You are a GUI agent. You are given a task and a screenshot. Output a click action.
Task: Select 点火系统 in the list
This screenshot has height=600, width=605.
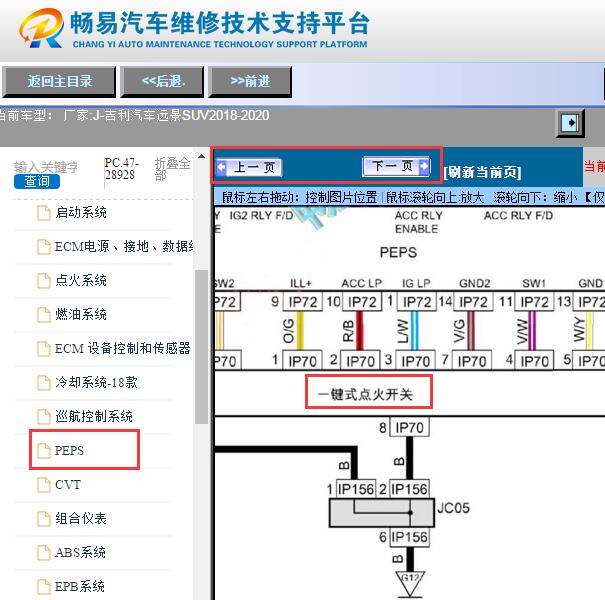click(x=81, y=281)
